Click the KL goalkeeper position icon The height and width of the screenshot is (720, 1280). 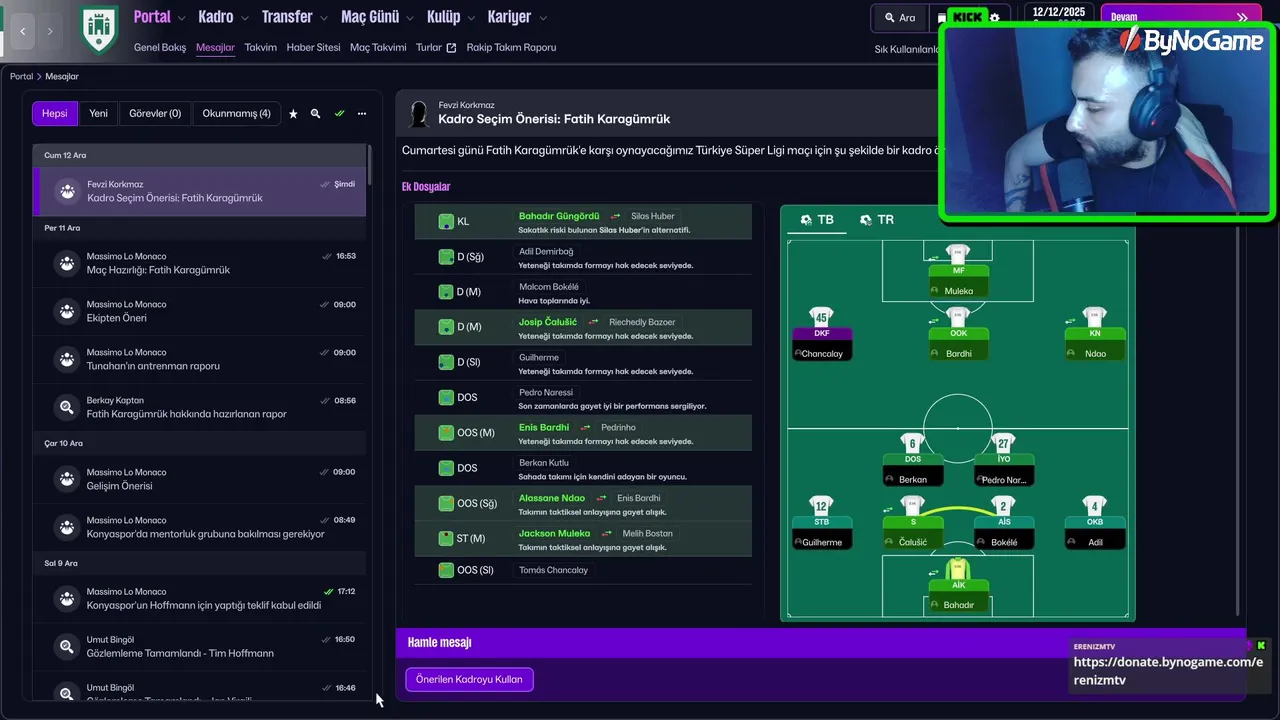pyautogui.click(x=446, y=221)
